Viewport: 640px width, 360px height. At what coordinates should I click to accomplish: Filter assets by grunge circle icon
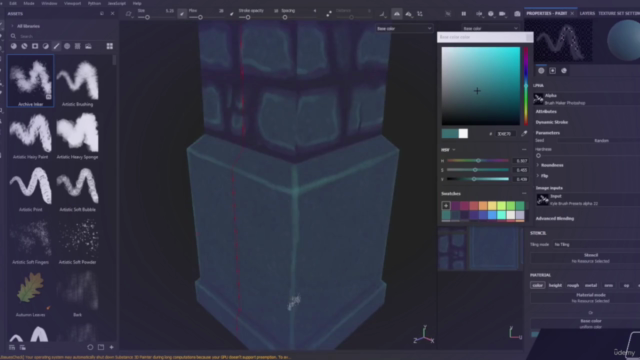(x=67, y=46)
